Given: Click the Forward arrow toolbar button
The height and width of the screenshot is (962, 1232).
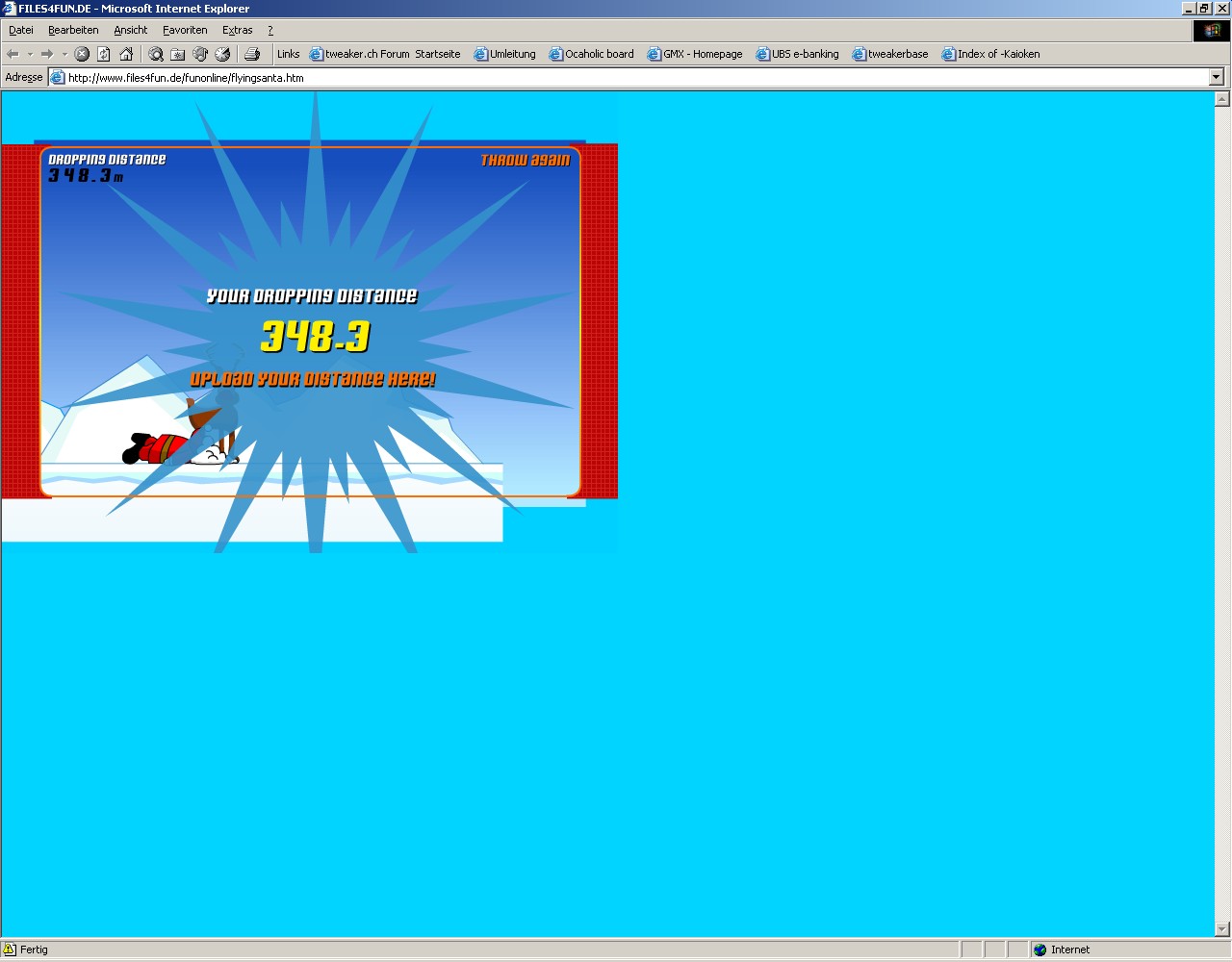Looking at the screenshot, I should [46, 54].
